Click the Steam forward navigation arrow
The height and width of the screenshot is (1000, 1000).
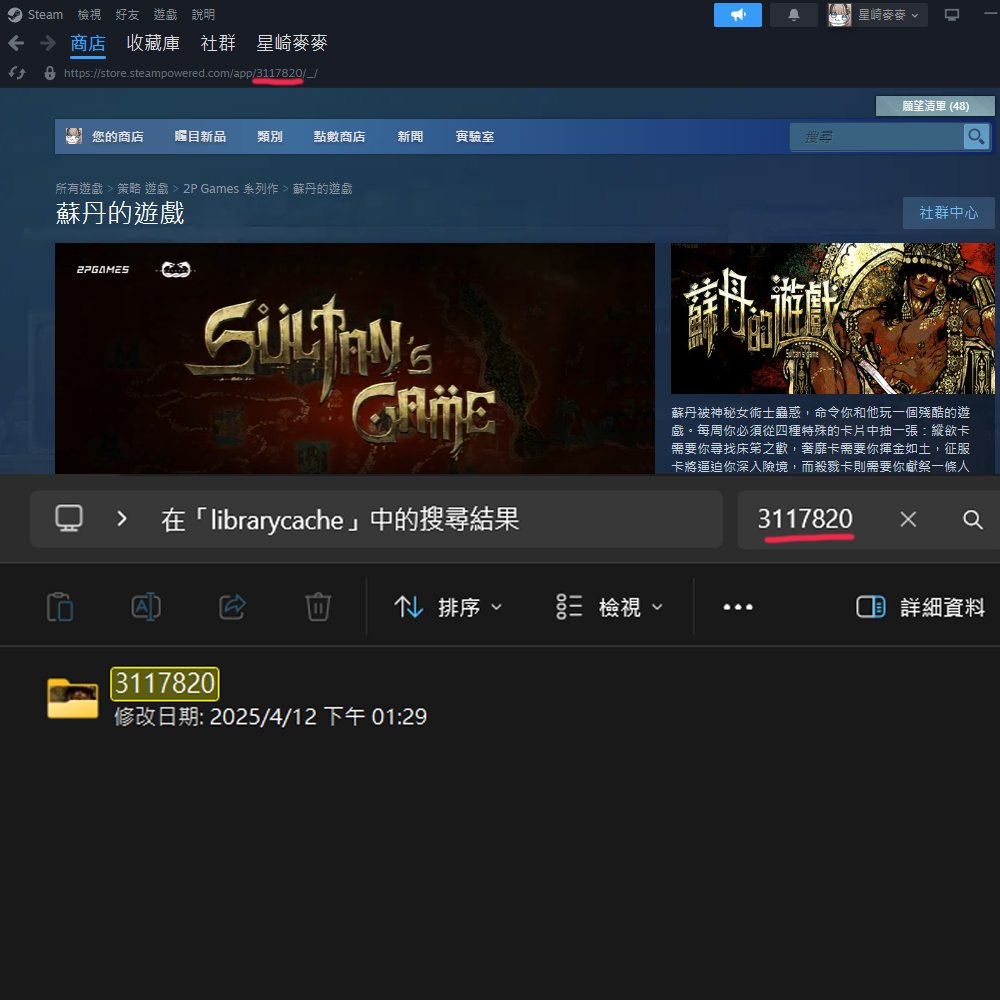(x=47, y=43)
